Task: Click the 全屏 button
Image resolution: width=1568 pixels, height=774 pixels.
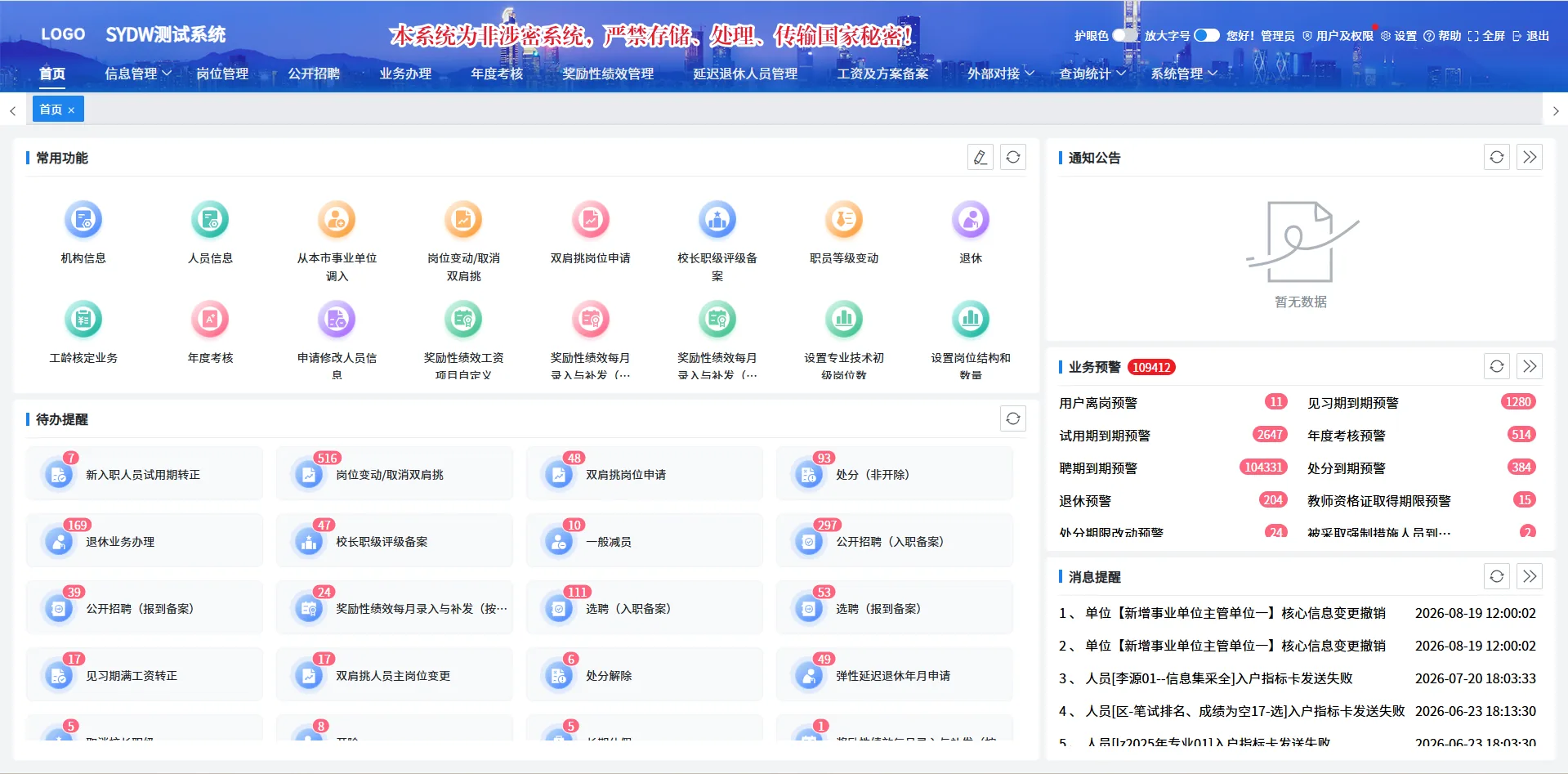Action: coord(1486,36)
